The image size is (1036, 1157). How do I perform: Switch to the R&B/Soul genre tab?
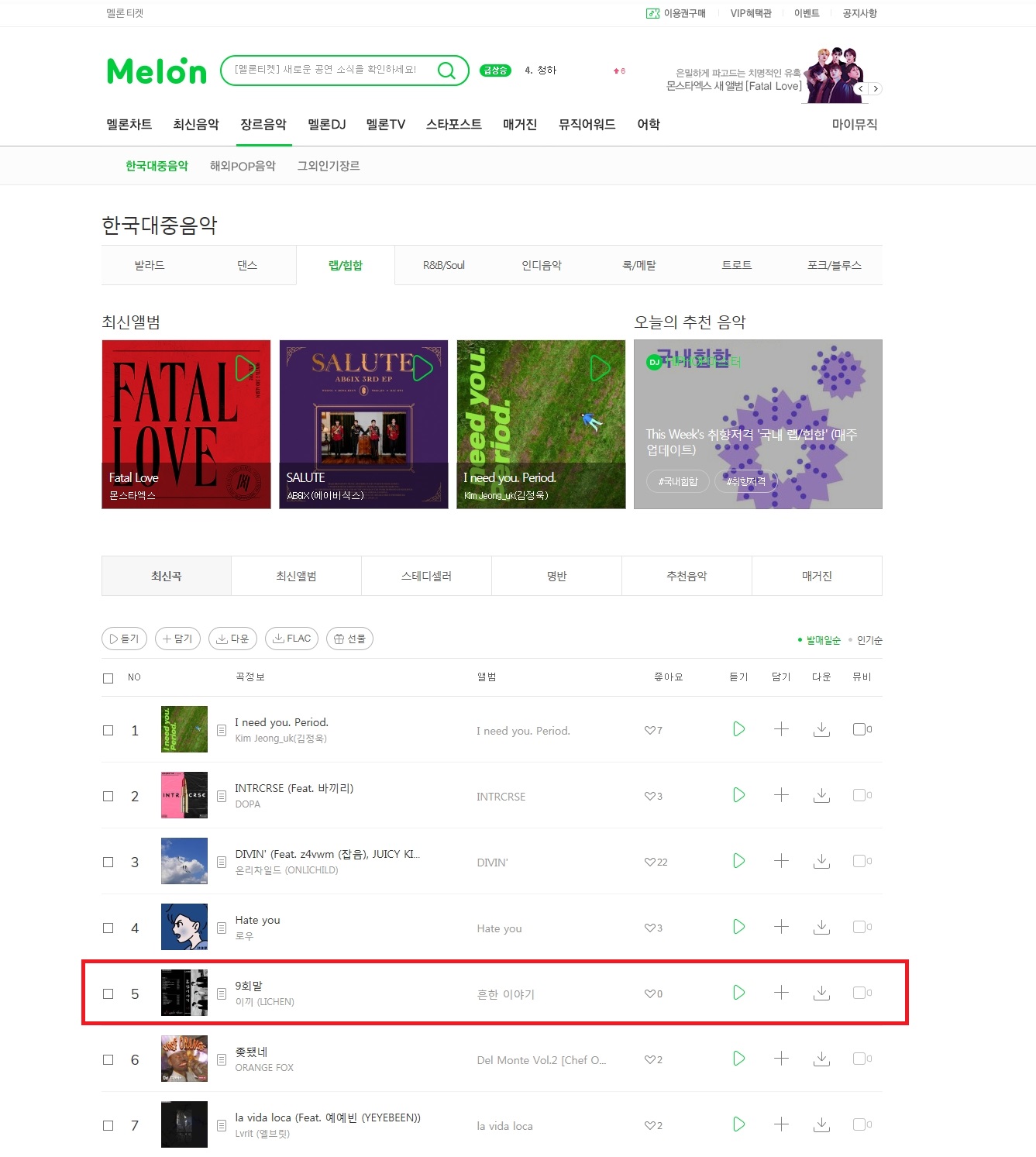point(444,265)
